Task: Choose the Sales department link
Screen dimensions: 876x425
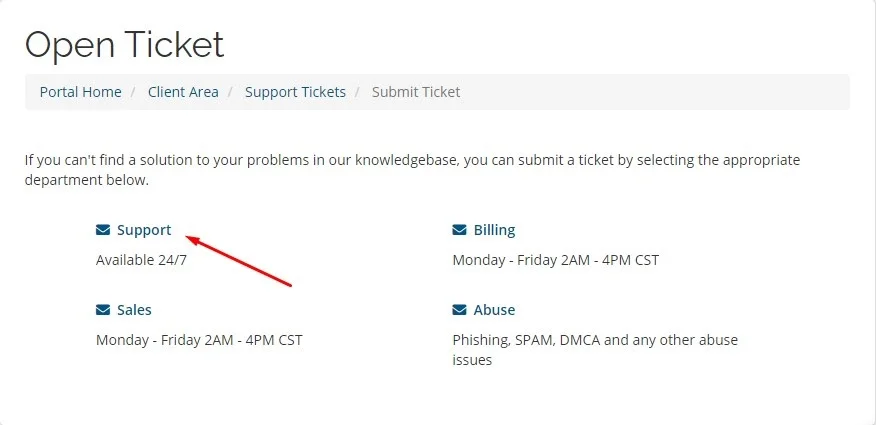Action: [134, 310]
